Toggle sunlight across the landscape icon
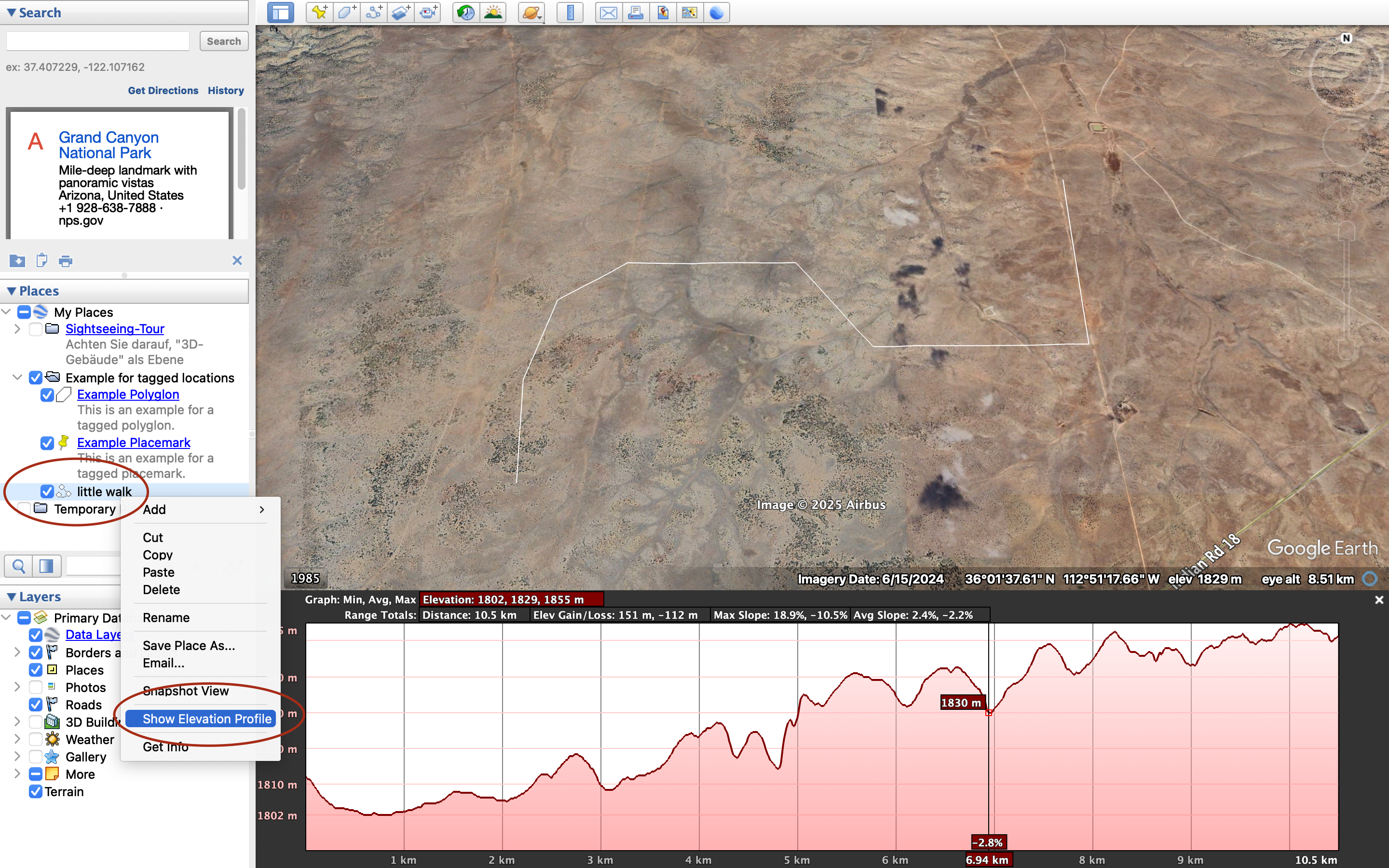 (x=493, y=12)
